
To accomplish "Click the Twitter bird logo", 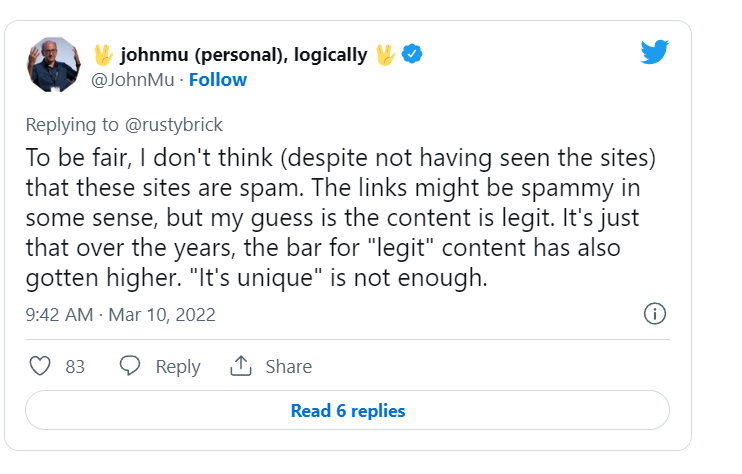I will (655, 53).
